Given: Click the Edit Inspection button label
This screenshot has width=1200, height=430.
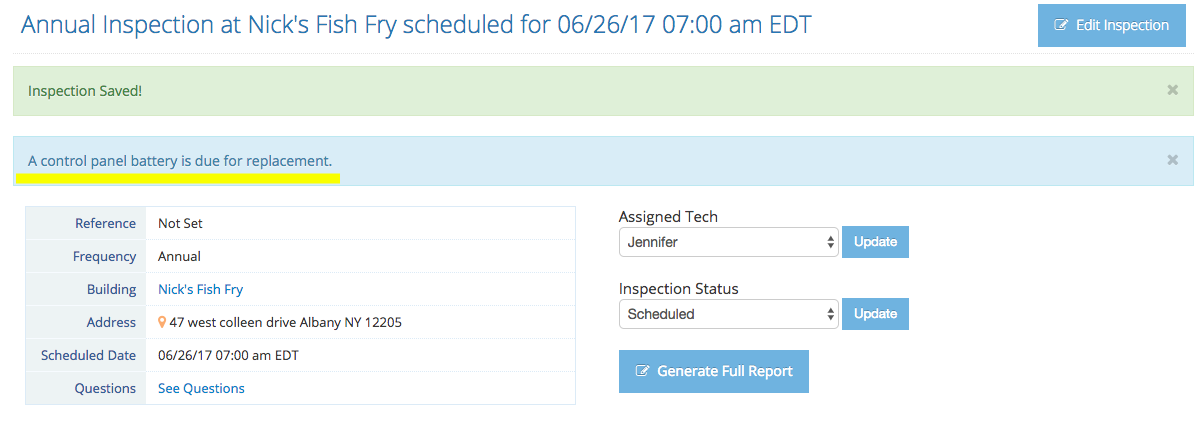Looking at the screenshot, I should [x=1122, y=26].
